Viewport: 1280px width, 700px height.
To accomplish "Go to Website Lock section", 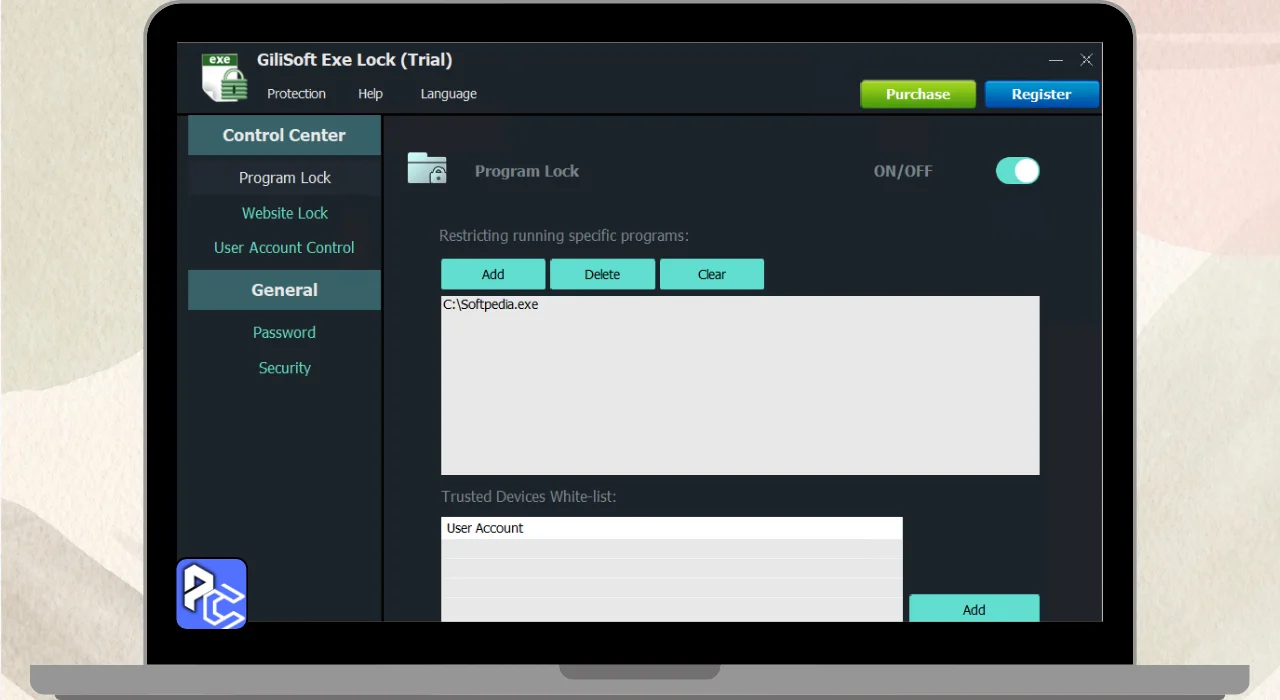I will [x=284, y=213].
